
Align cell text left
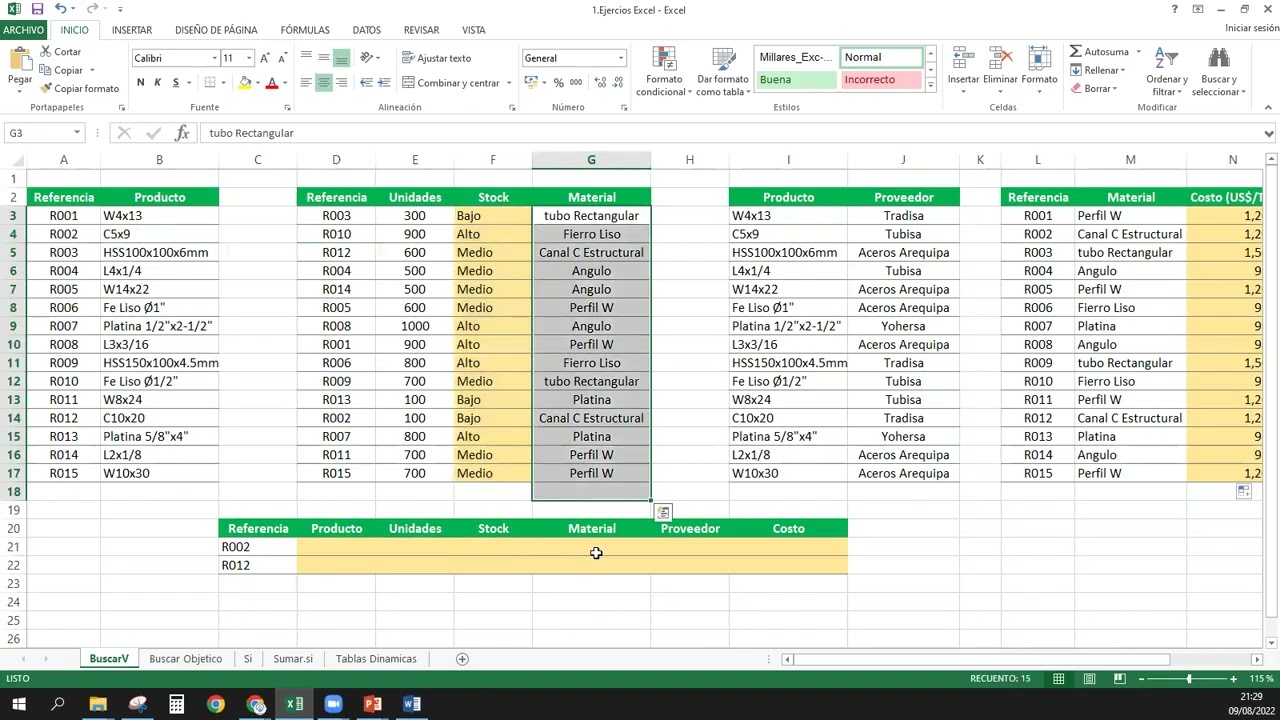307,83
